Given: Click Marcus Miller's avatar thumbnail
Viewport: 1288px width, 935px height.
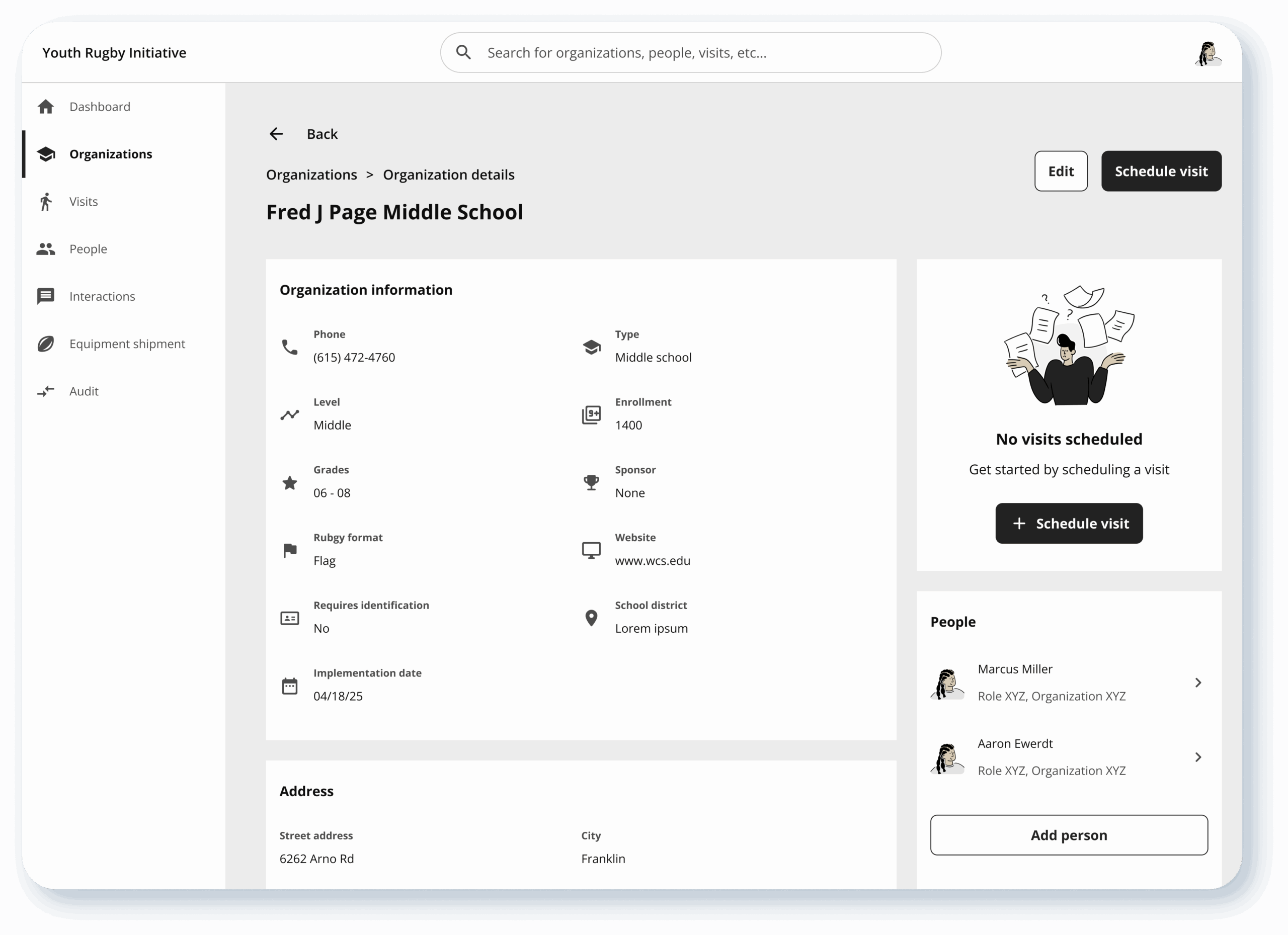Looking at the screenshot, I should pos(947,683).
